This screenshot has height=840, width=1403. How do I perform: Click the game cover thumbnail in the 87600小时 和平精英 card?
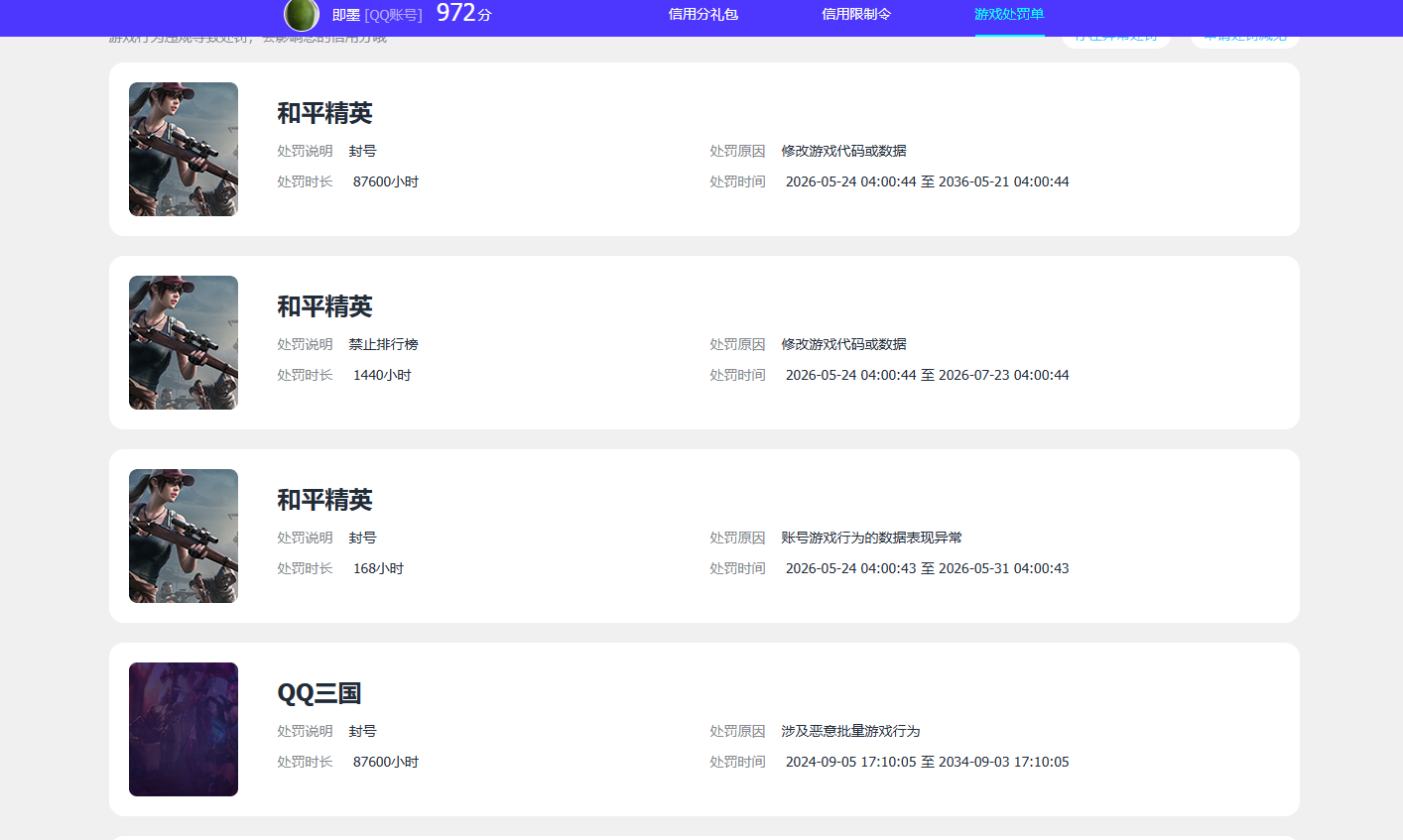coord(184,149)
